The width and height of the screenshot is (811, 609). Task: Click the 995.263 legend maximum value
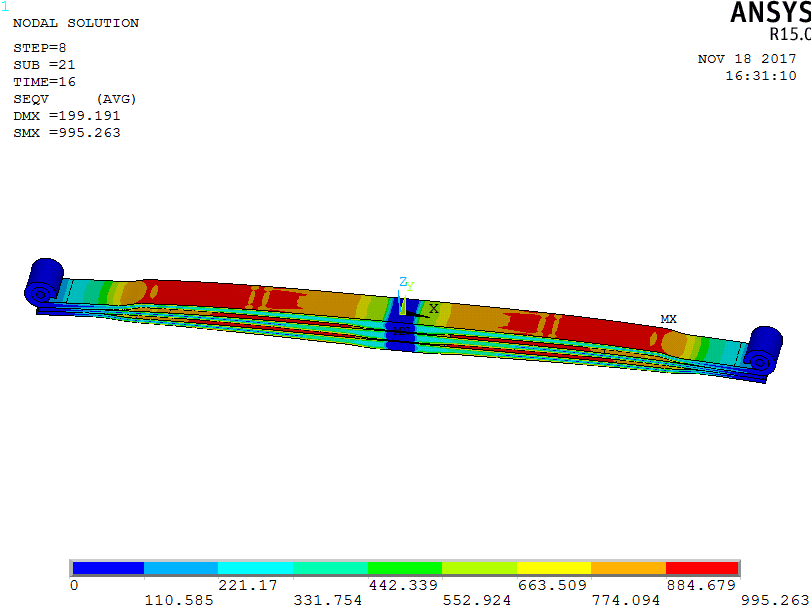point(776,600)
